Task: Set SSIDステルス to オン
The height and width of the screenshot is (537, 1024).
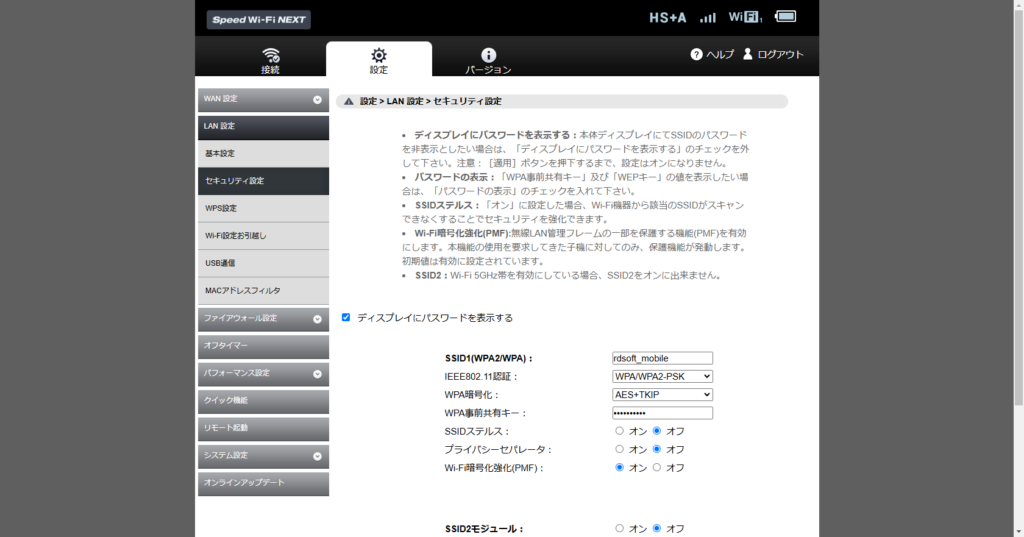Action: pos(620,431)
